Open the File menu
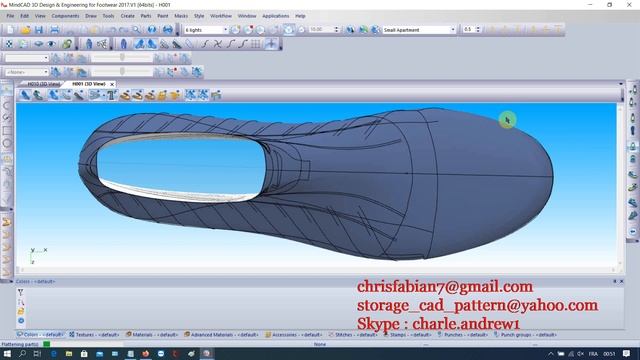The width and height of the screenshot is (640, 360). (10, 16)
